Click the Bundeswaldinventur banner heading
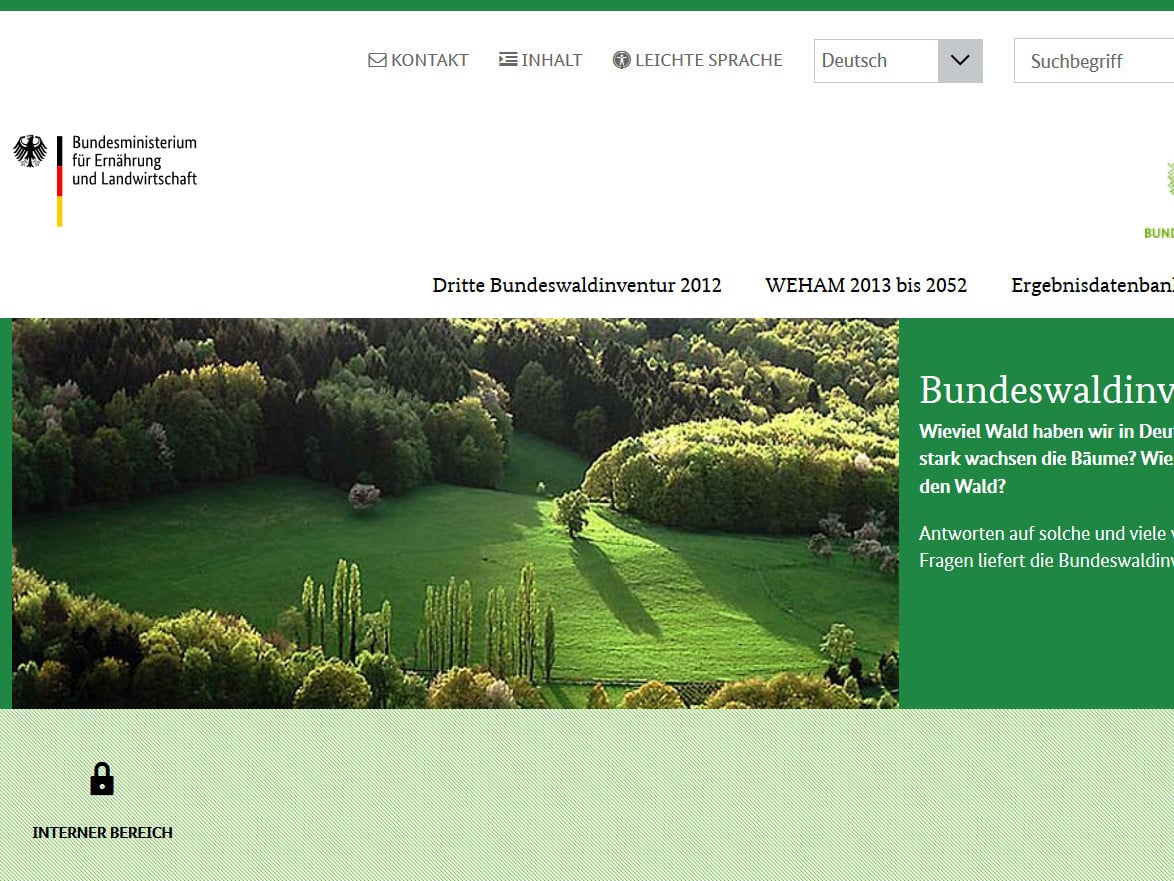1174x881 pixels. [x=1046, y=390]
